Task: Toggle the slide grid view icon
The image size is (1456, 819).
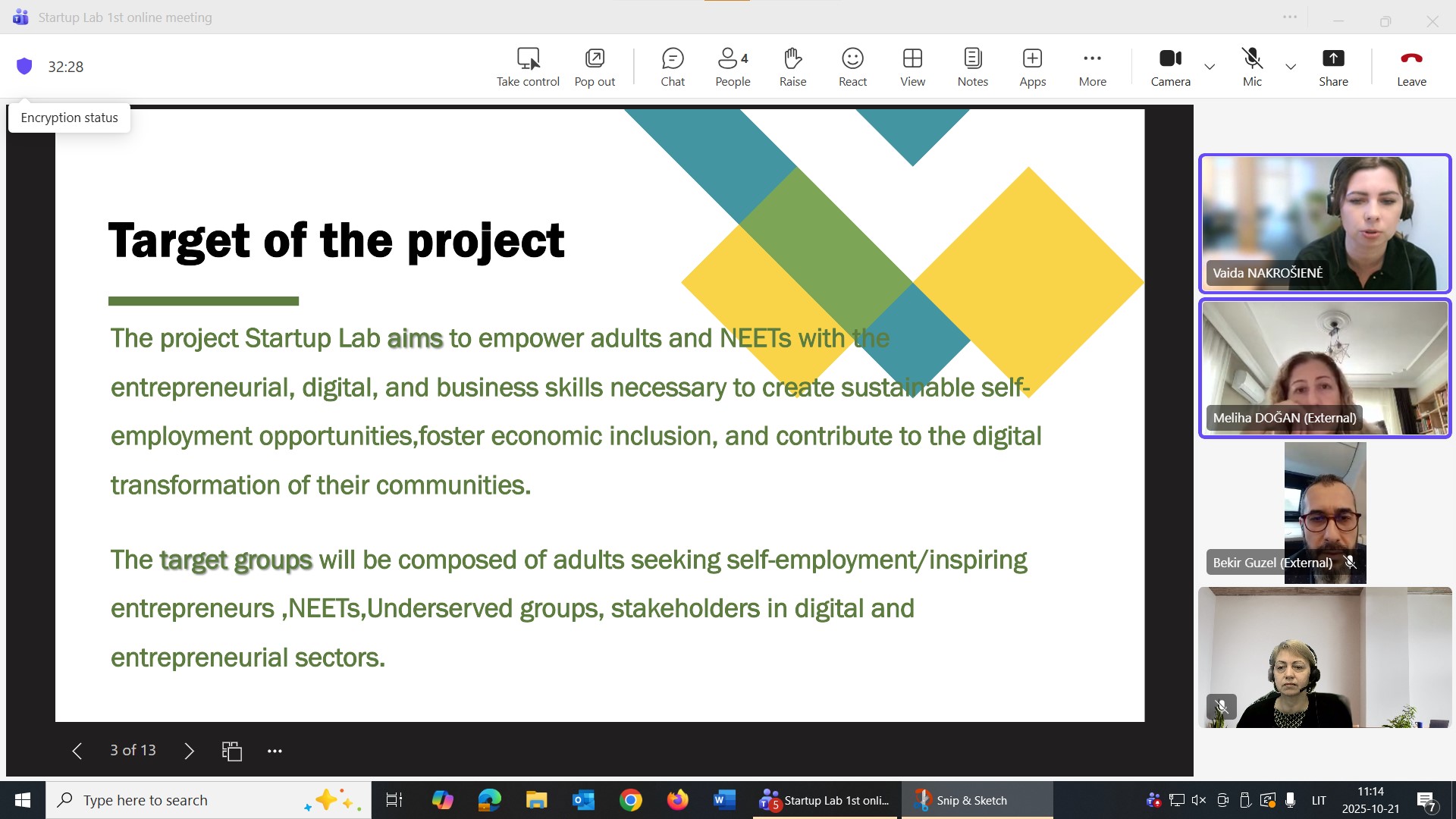Action: 231,751
